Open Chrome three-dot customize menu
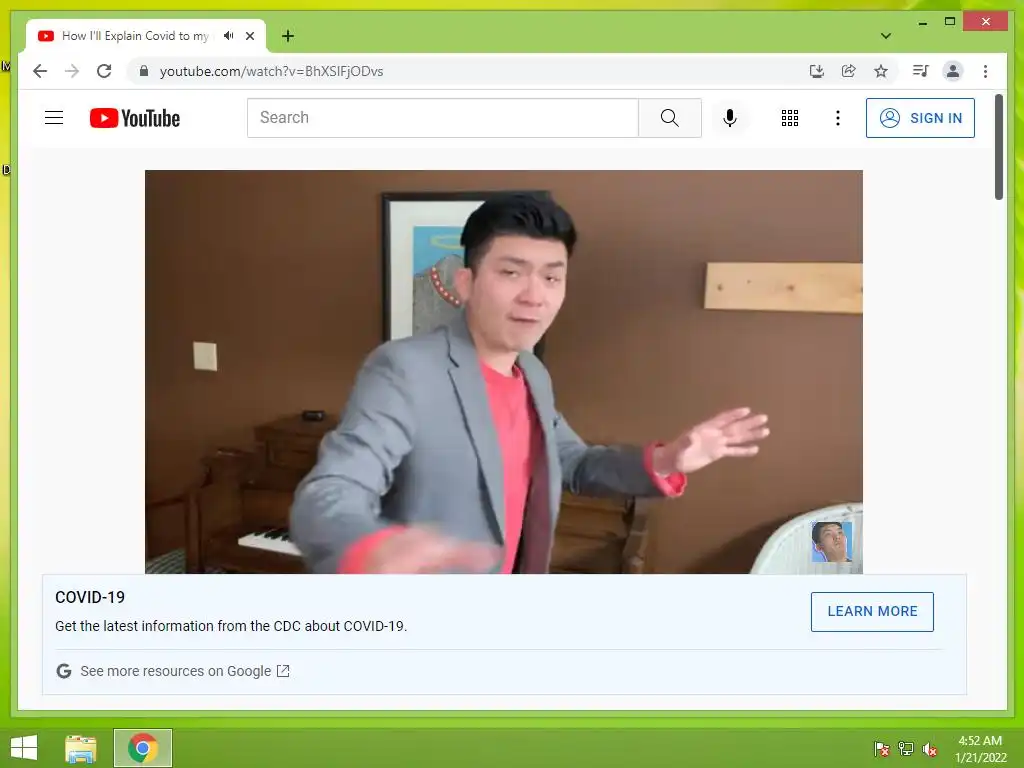This screenshot has height=768, width=1024. 985,71
